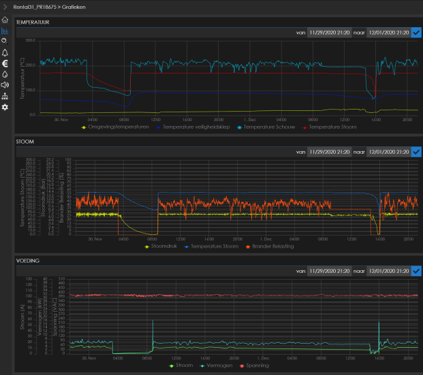Viewport: 423px width, 375px height.
Task: Edit the Temperatuur 'naar' end date field
Action: (389, 33)
